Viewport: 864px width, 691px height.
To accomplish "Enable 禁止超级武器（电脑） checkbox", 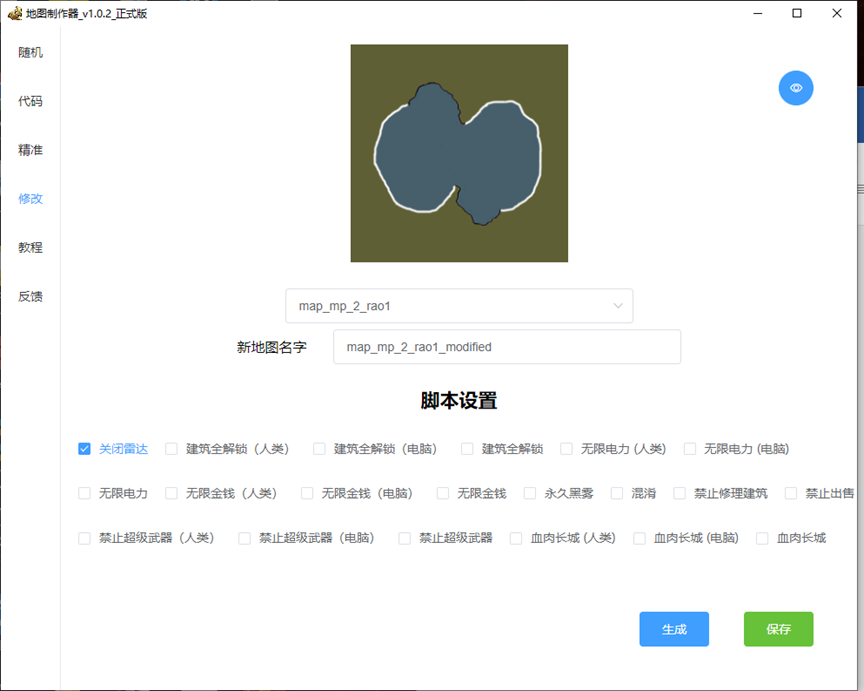I will pos(244,538).
